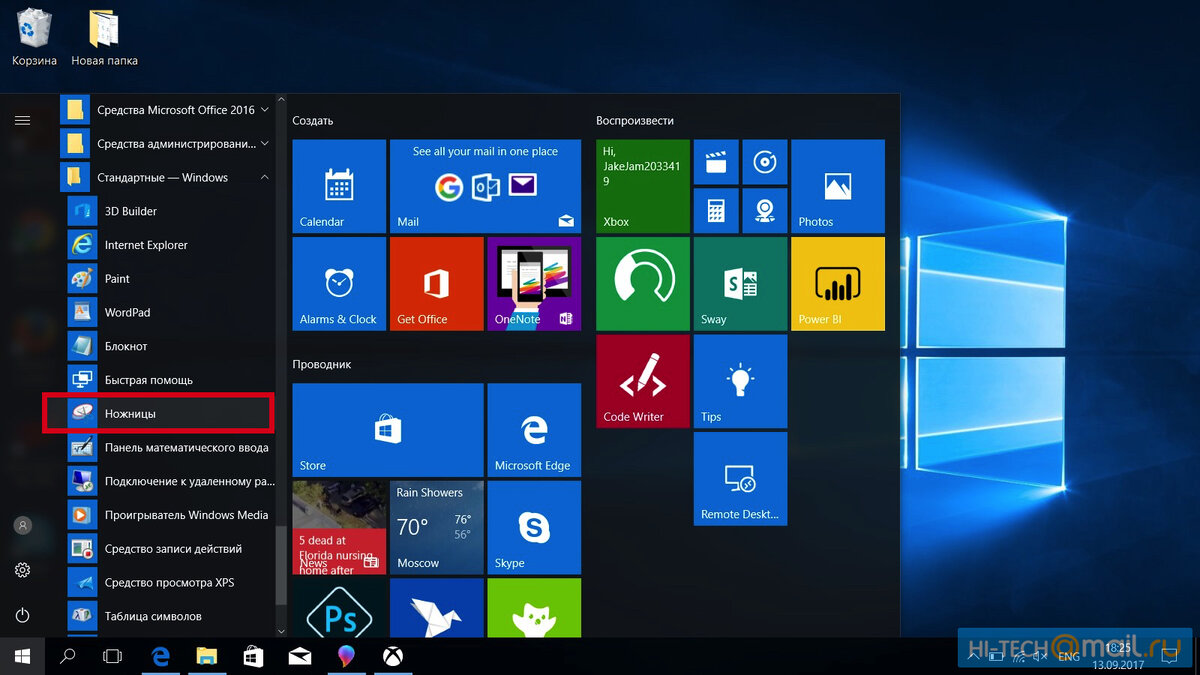Open the Movies & TV clapperboard tile
The height and width of the screenshot is (675, 1200).
(716, 162)
